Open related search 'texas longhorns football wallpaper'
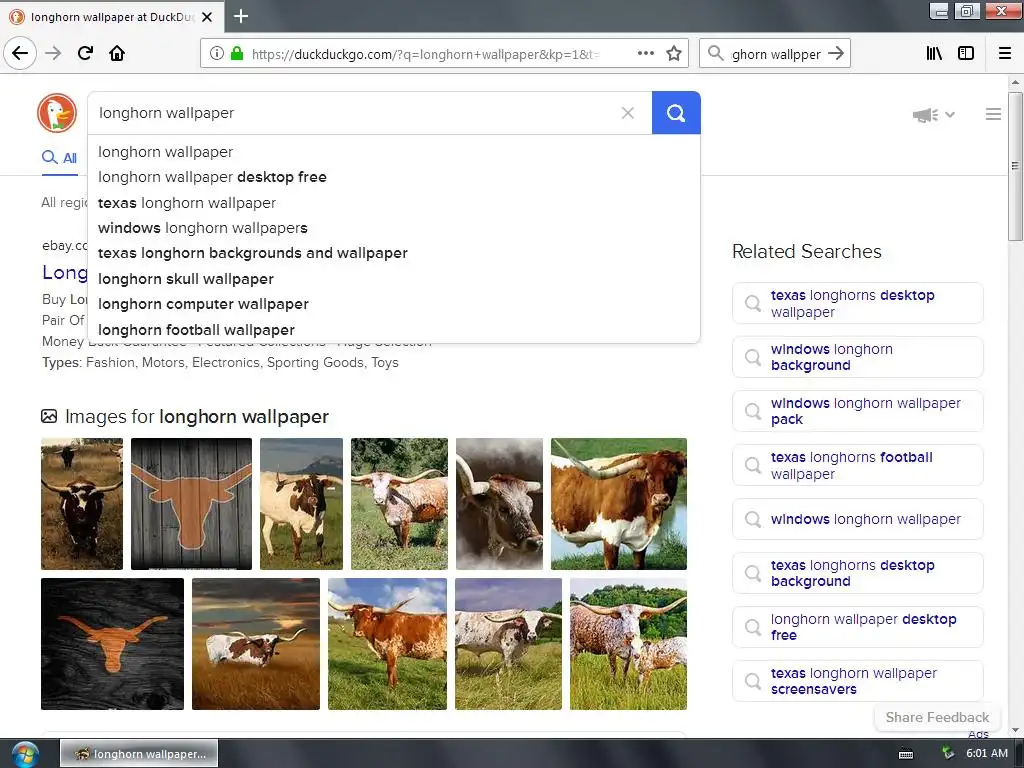Screen dimensions: 1024x768 [857, 466]
